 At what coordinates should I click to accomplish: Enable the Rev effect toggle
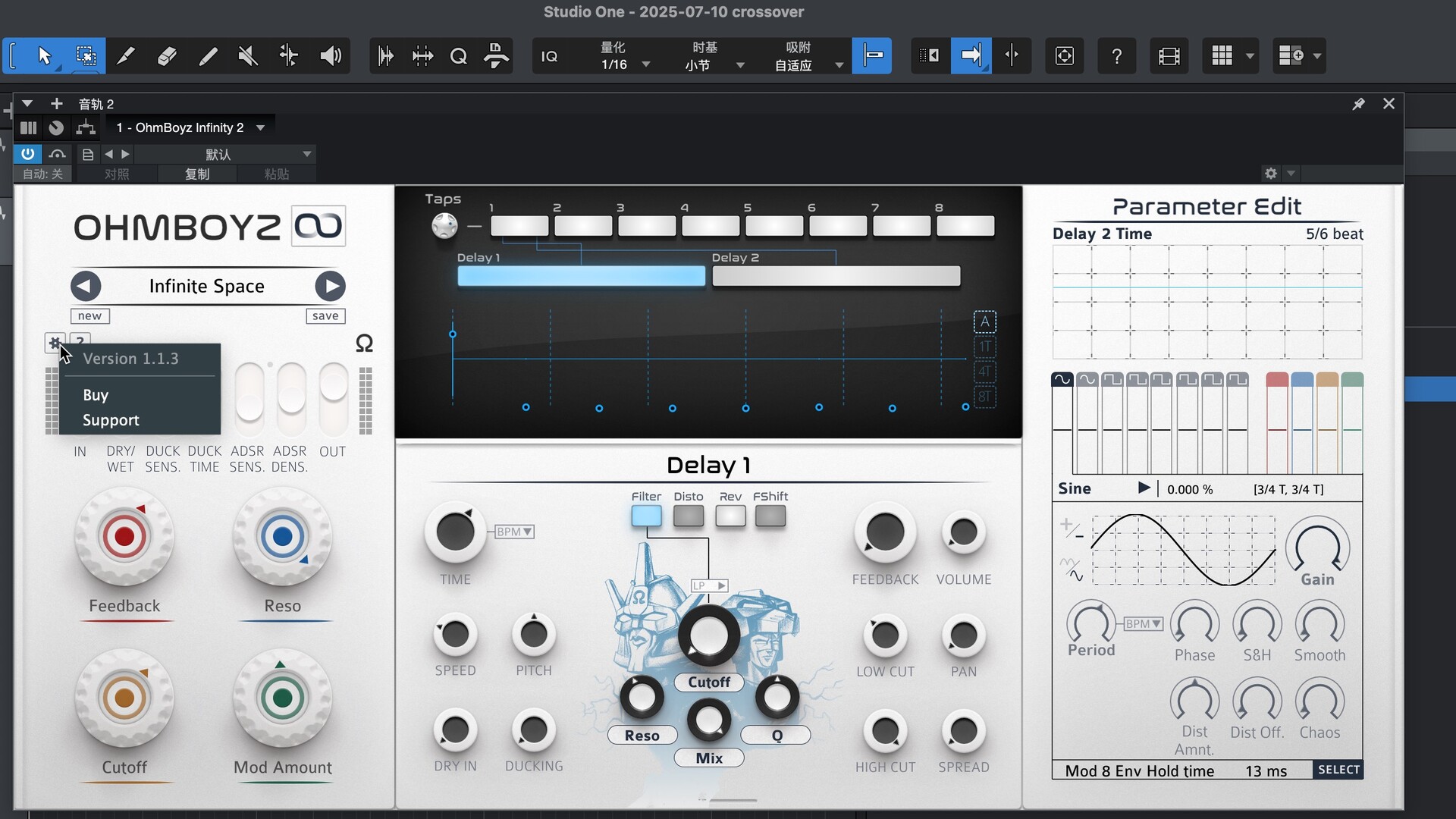pos(730,516)
